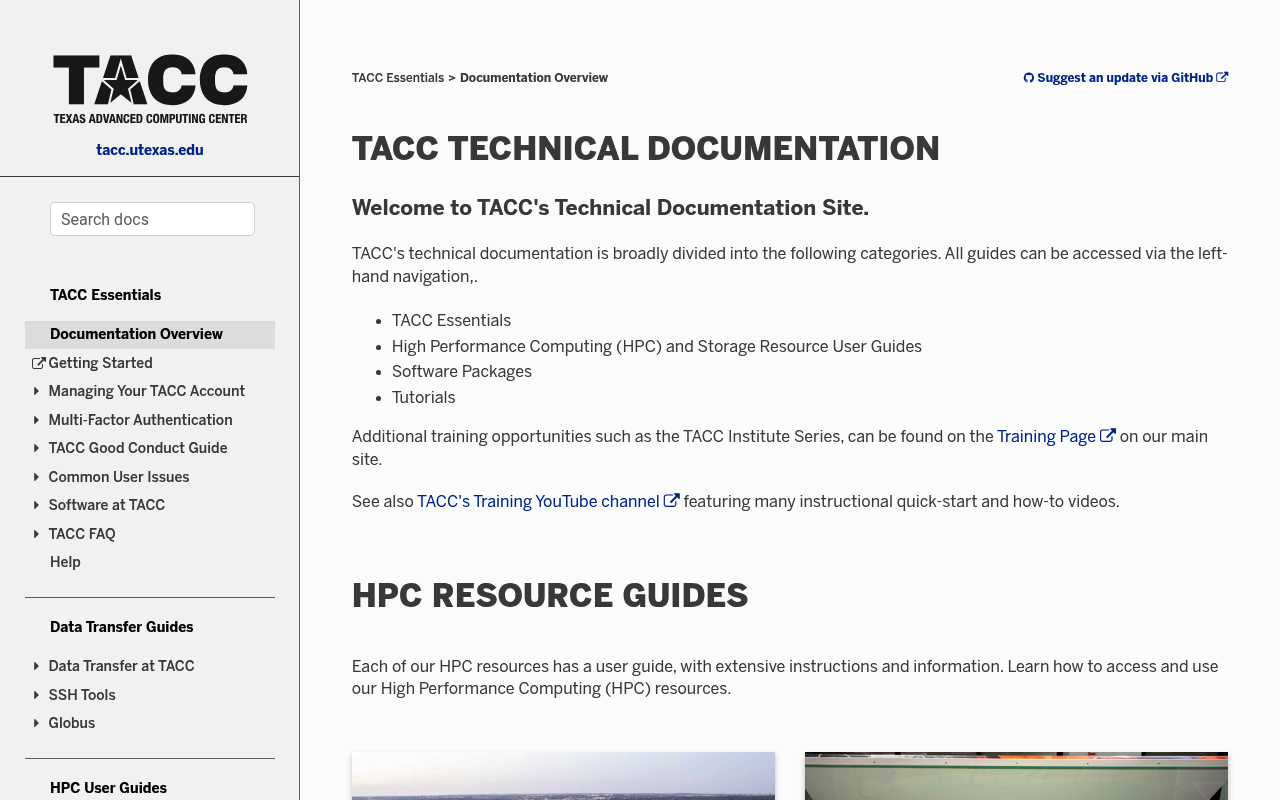The image size is (1280, 800).
Task: Open Managing Your TACC Account page
Action: pyautogui.click(x=147, y=391)
